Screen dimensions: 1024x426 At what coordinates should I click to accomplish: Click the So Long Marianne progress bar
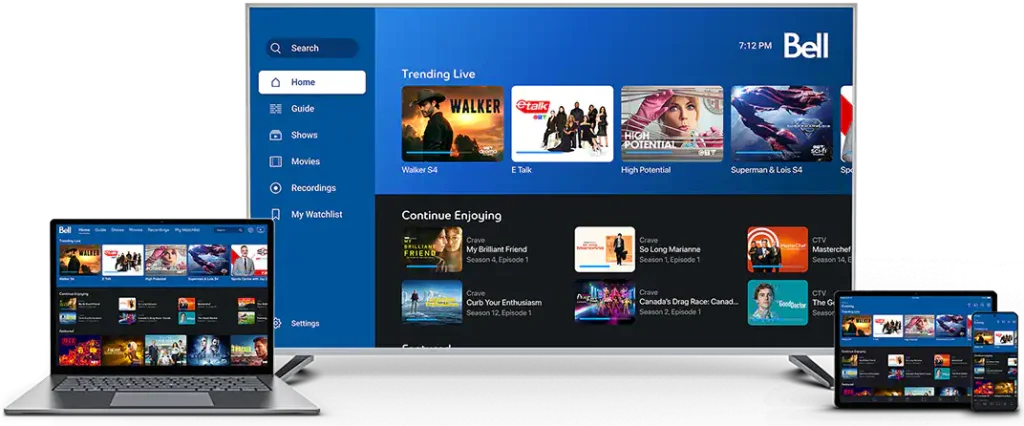(x=604, y=268)
